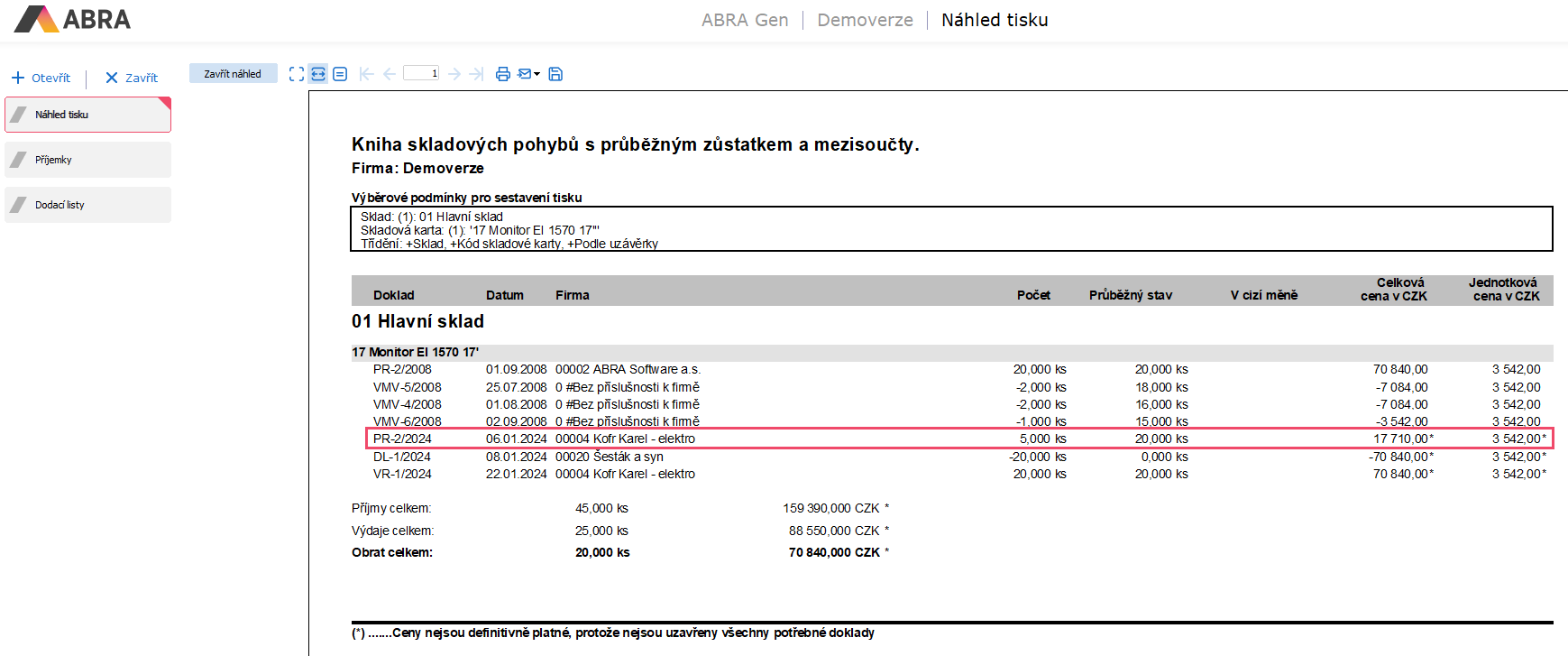Click the whole page fit icon
The width and height of the screenshot is (1568, 656).
pyautogui.click(x=296, y=74)
